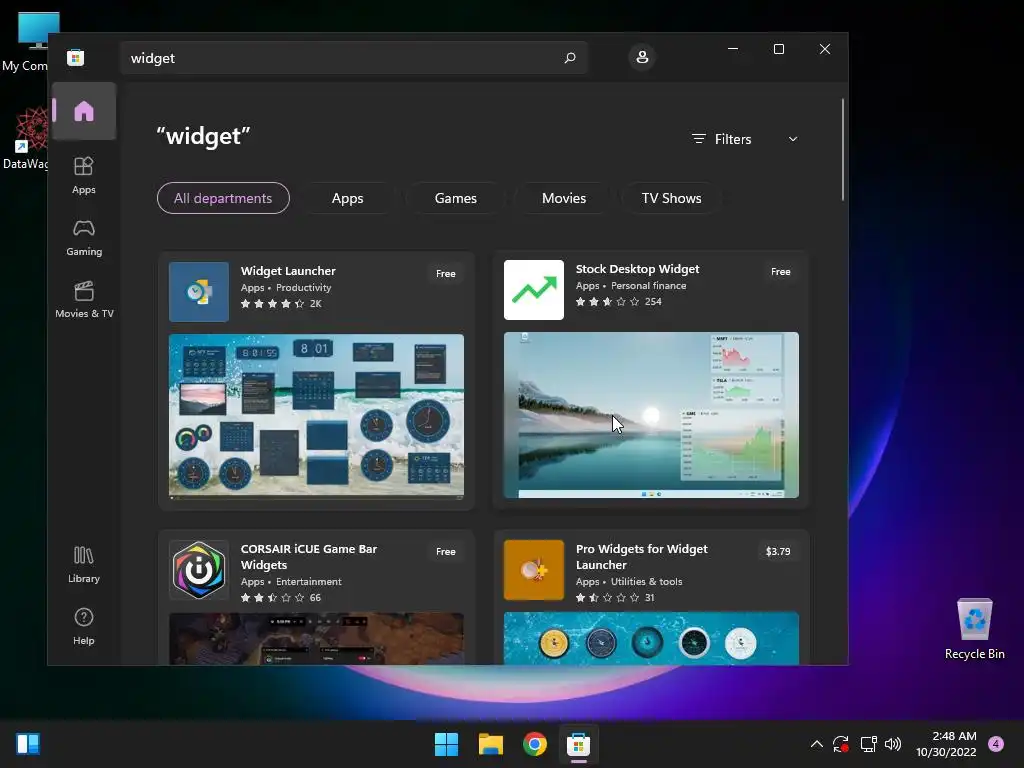Image resolution: width=1024 pixels, height=768 pixels.
Task: Open the Widget Launcher title link
Action: click(288, 270)
